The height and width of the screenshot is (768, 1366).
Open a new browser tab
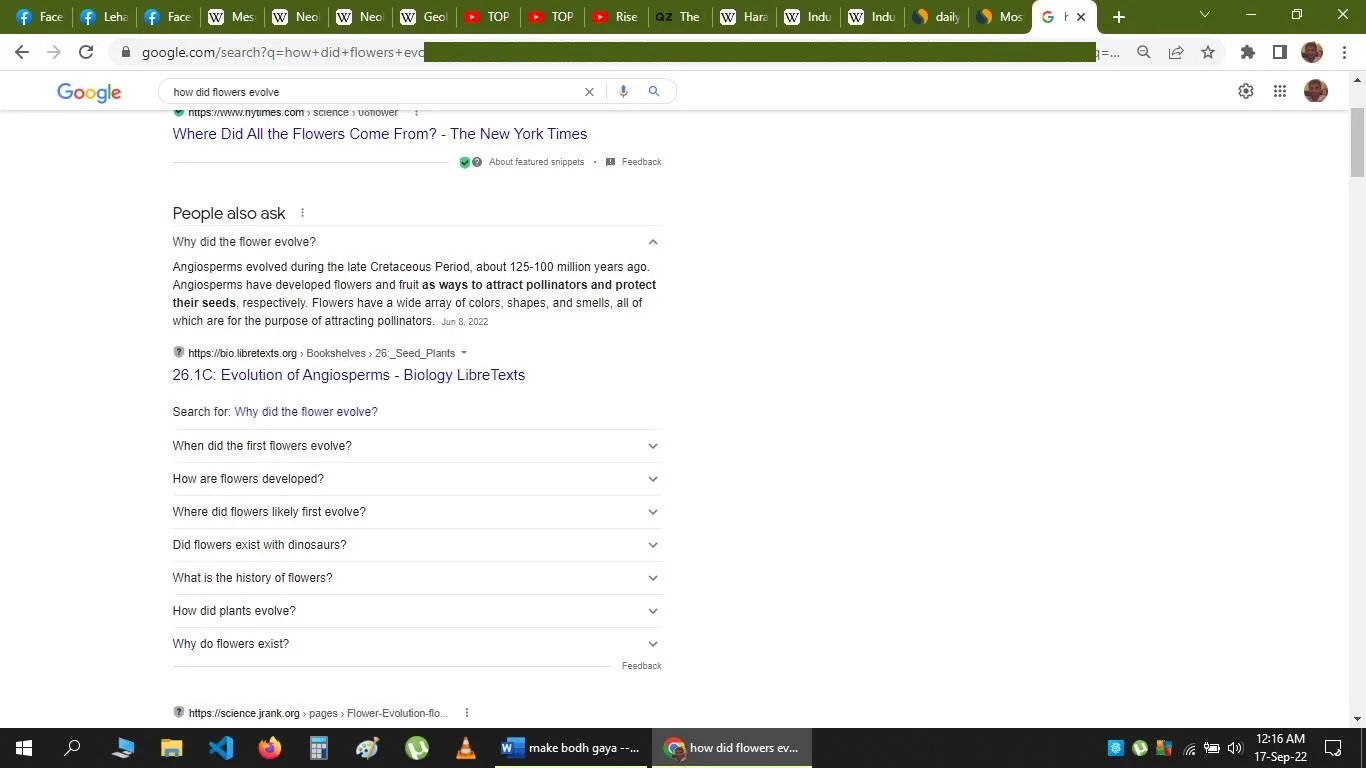[x=1119, y=17]
